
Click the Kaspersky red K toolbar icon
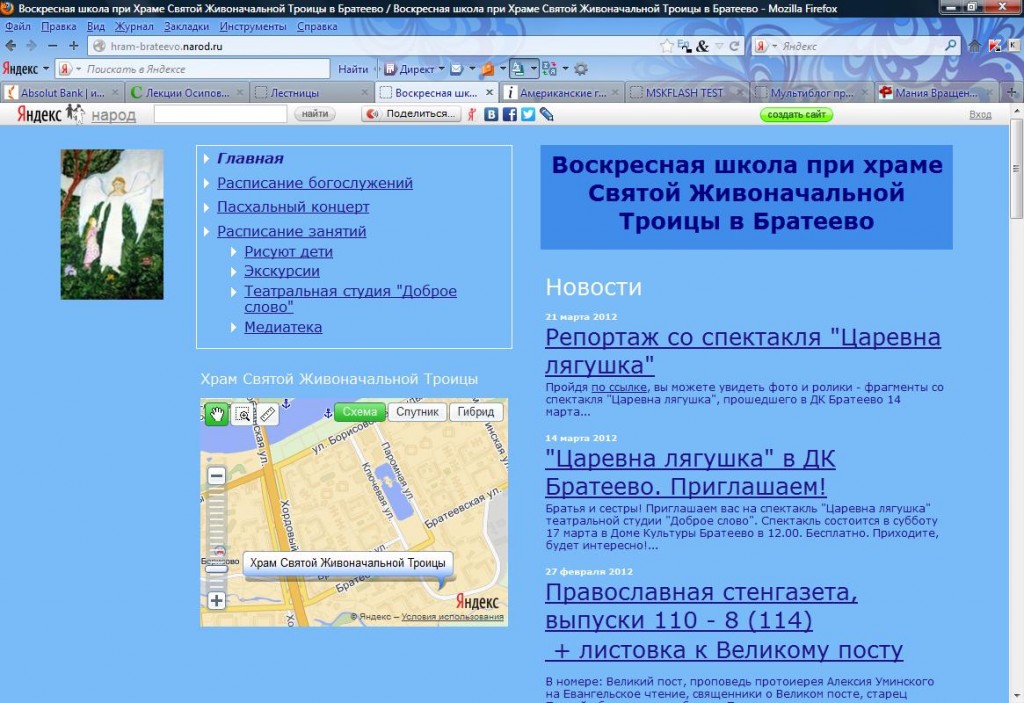[995, 46]
